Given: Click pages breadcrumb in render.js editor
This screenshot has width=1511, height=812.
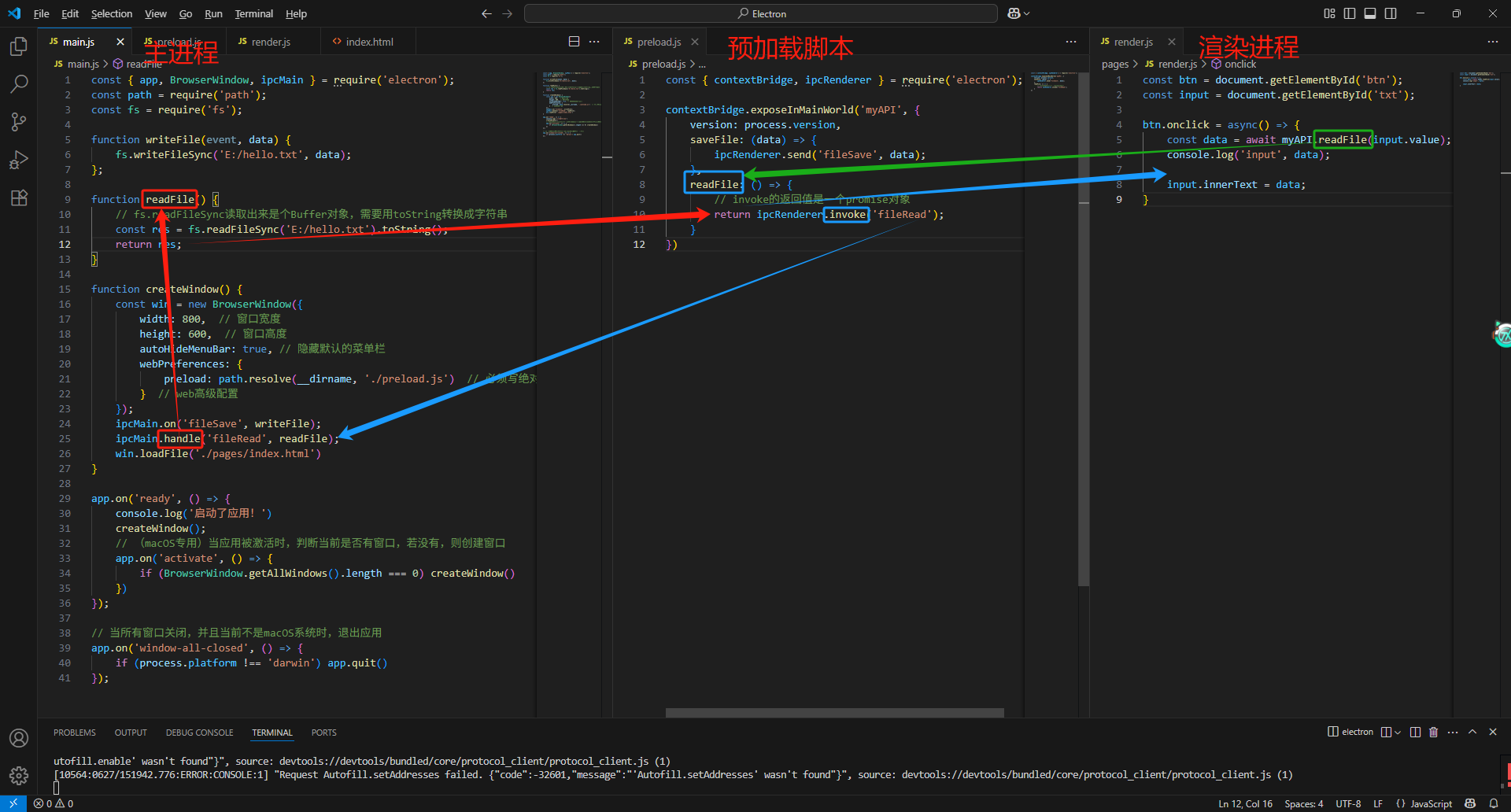Looking at the screenshot, I should click(1115, 64).
